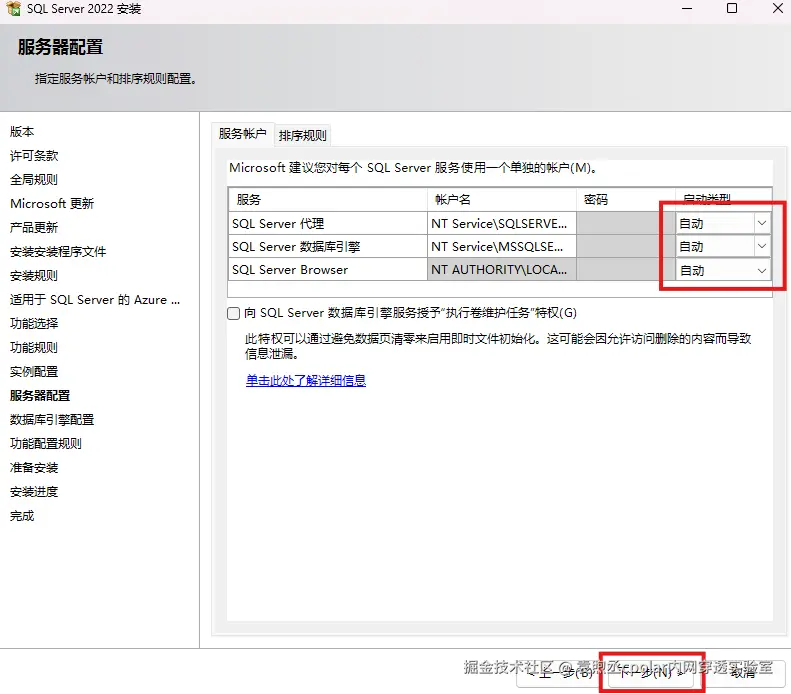Select the 全局规则 step in sidebar
Screen dimensions: 791x694
pyautogui.click(x=34, y=180)
